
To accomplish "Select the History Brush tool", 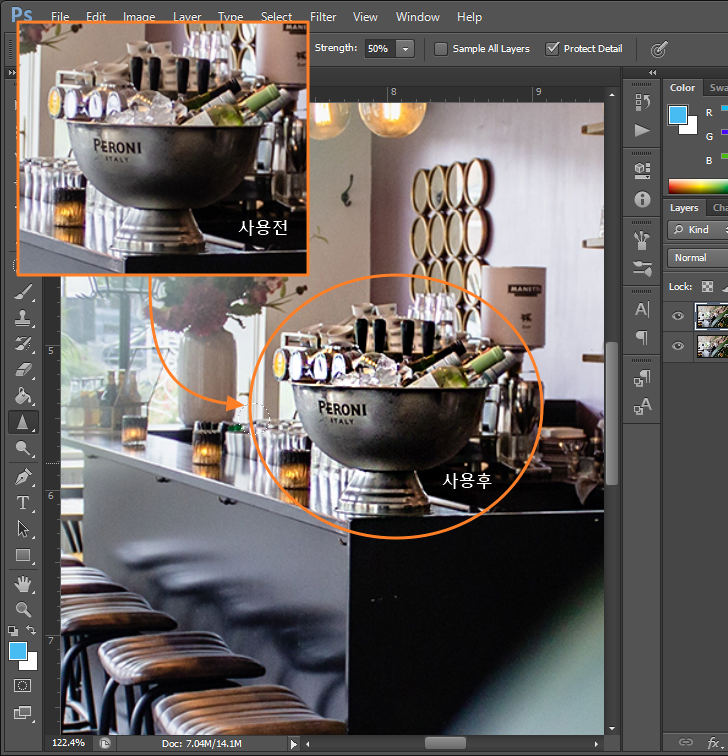I will click(23, 343).
